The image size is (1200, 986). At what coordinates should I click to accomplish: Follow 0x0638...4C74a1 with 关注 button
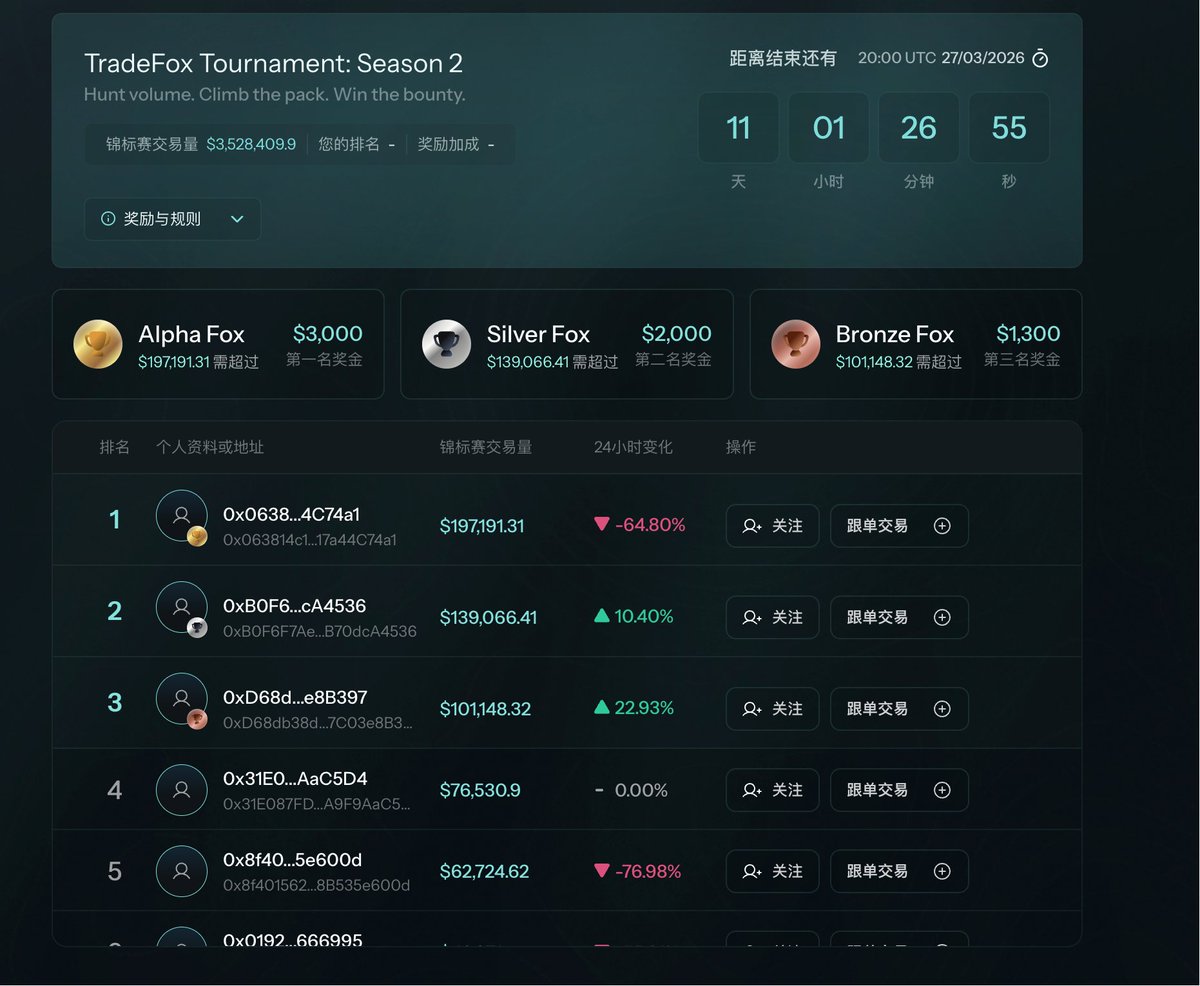[x=772, y=526]
